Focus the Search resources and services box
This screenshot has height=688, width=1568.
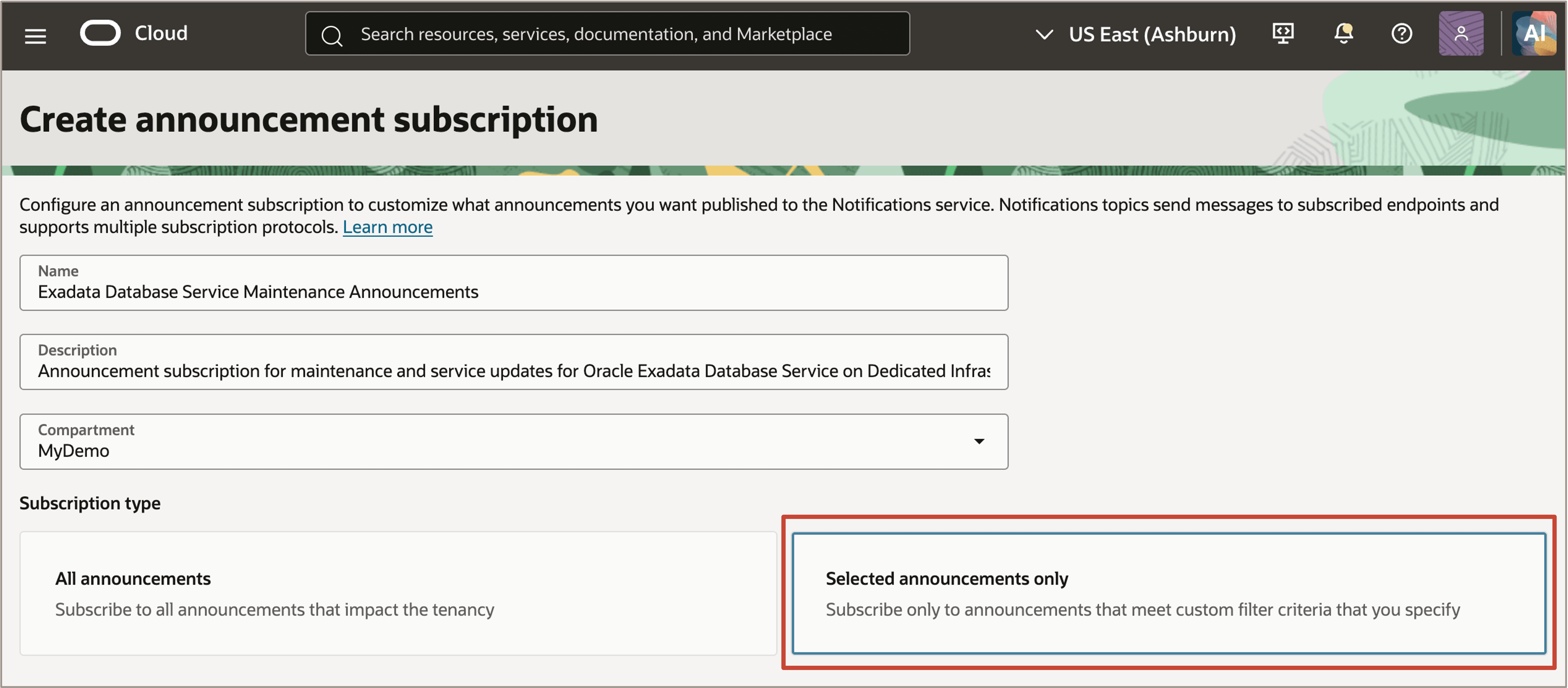coord(607,34)
